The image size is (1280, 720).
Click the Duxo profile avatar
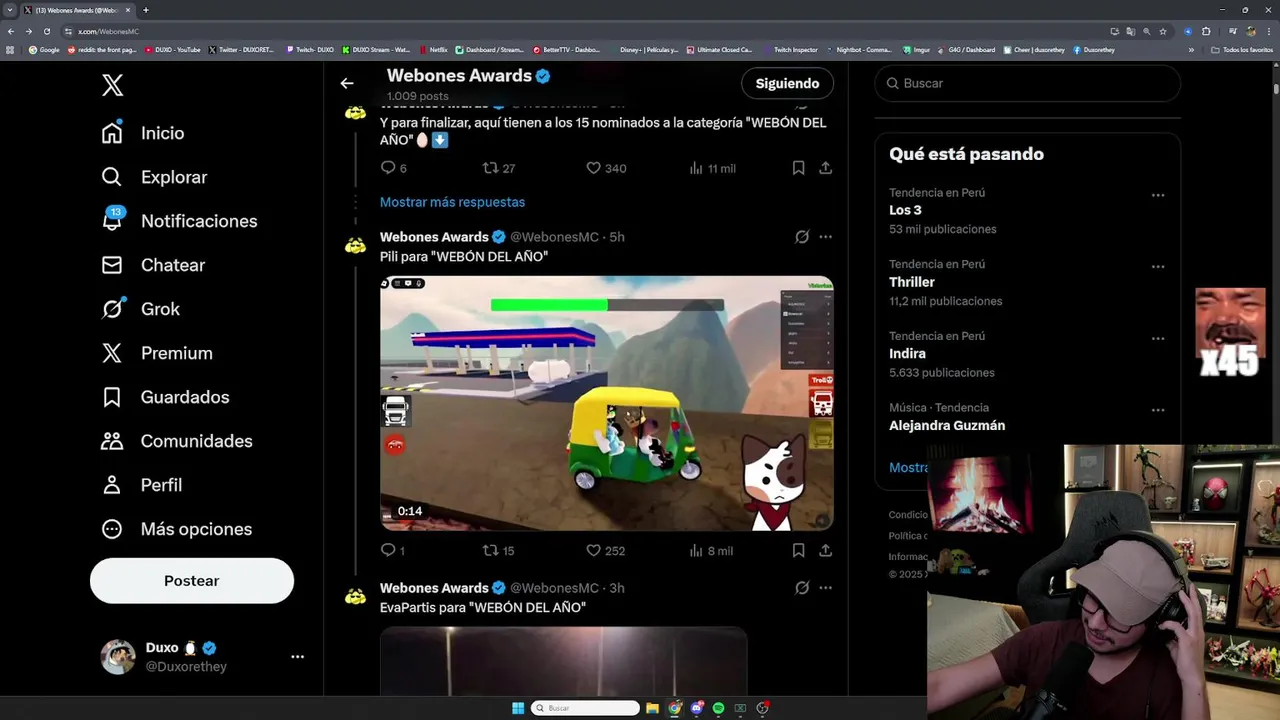pyautogui.click(x=118, y=657)
